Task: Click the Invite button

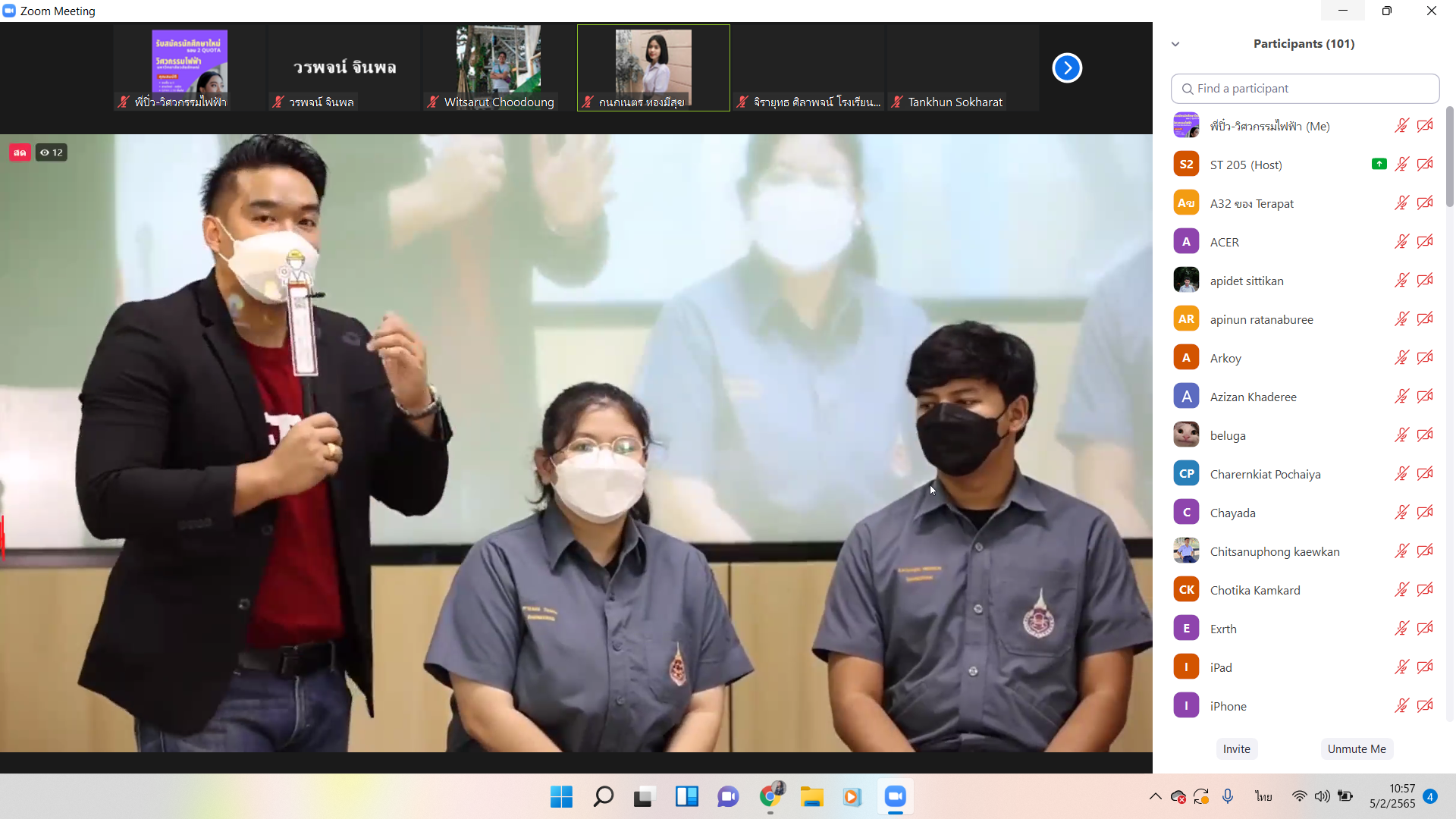Action: click(1236, 748)
